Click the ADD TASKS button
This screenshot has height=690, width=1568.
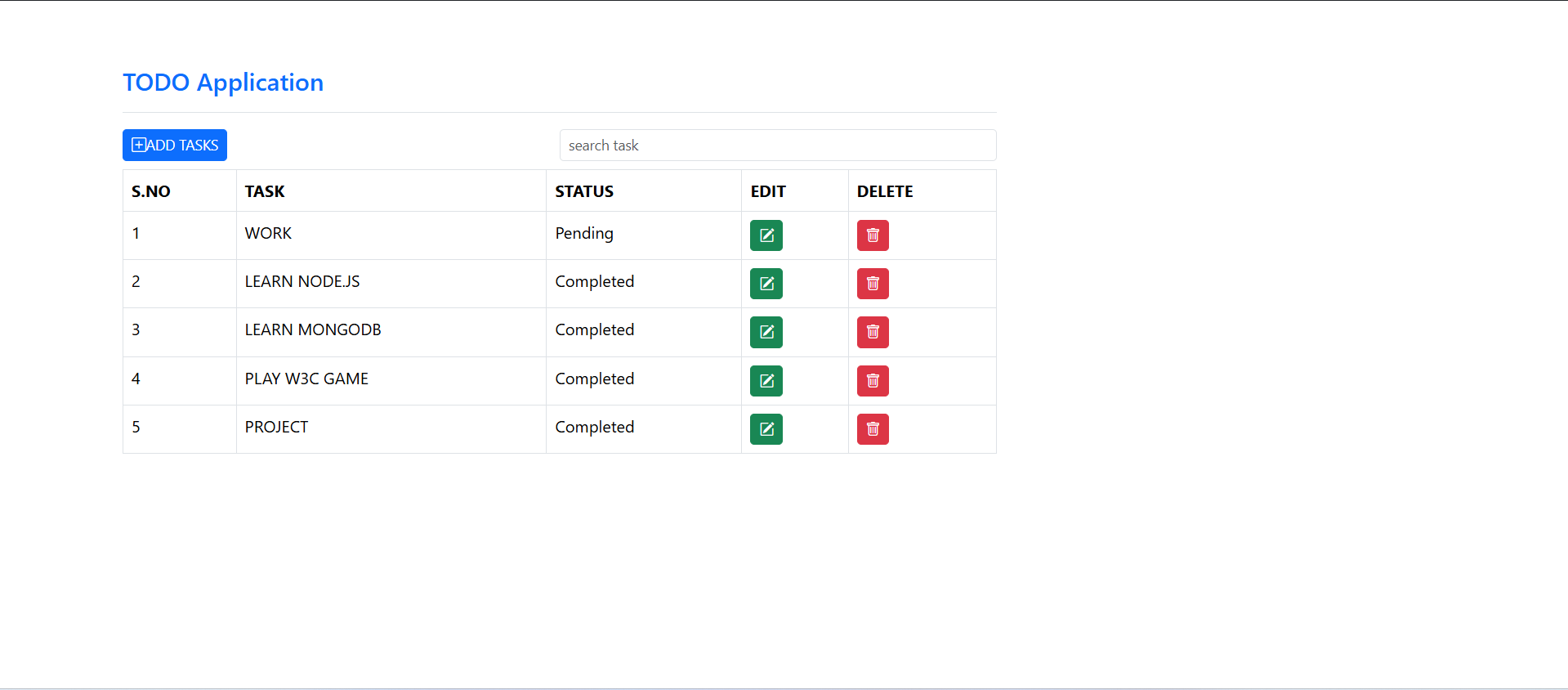[x=175, y=145]
